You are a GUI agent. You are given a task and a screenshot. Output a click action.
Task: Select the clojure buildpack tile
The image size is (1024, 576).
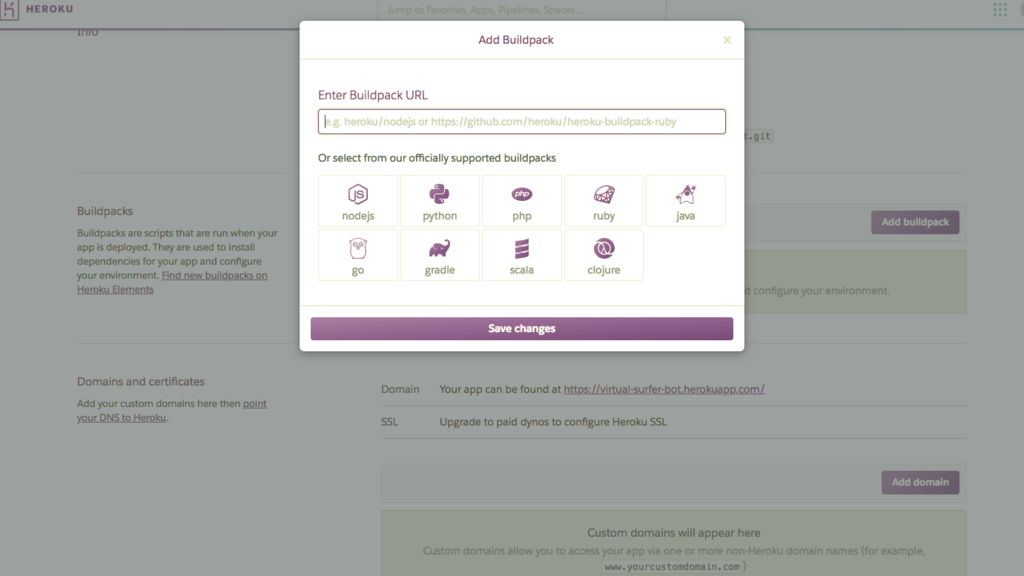click(603, 255)
